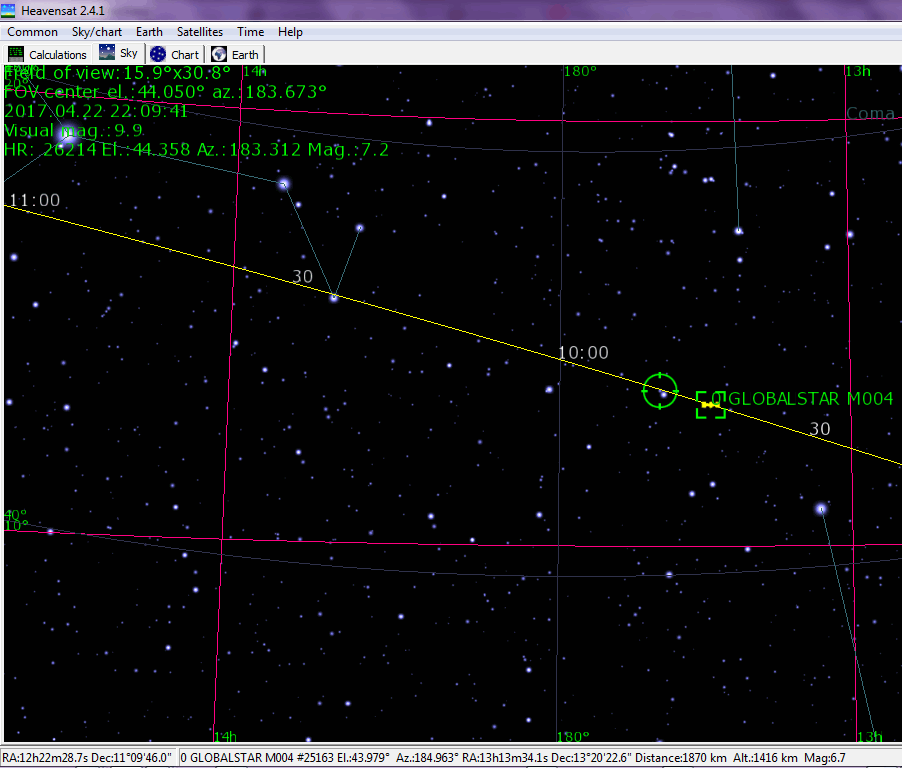This screenshot has height=768, width=902.
Task: Click the Heavensat app icon in title bar
Action: click(9, 9)
